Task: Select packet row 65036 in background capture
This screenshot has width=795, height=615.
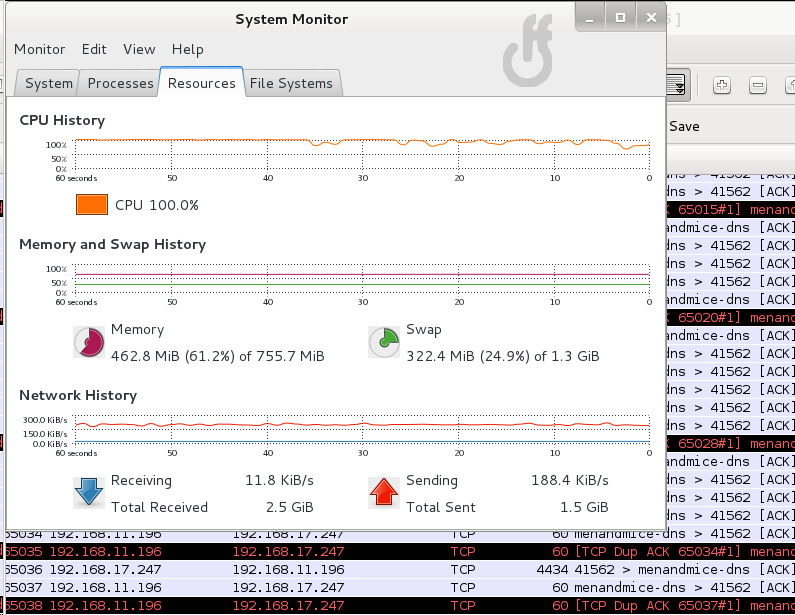Action: pyautogui.click(x=400, y=569)
